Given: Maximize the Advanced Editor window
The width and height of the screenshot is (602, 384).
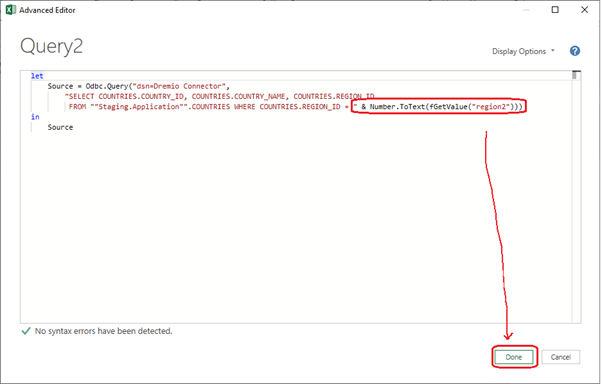Looking at the screenshot, I should [x=555, y=10].
